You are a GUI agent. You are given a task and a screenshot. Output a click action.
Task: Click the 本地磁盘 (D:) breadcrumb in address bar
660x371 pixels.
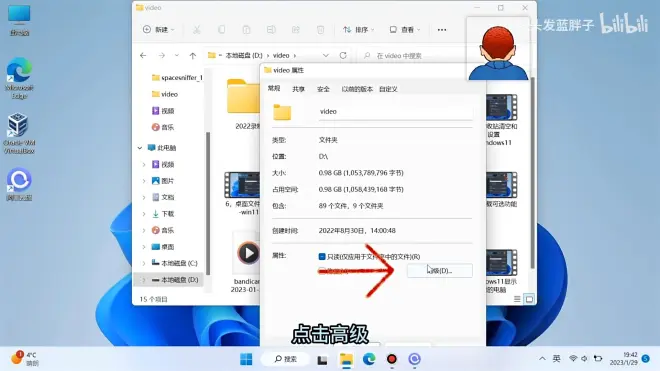click(x=244, y=55)
